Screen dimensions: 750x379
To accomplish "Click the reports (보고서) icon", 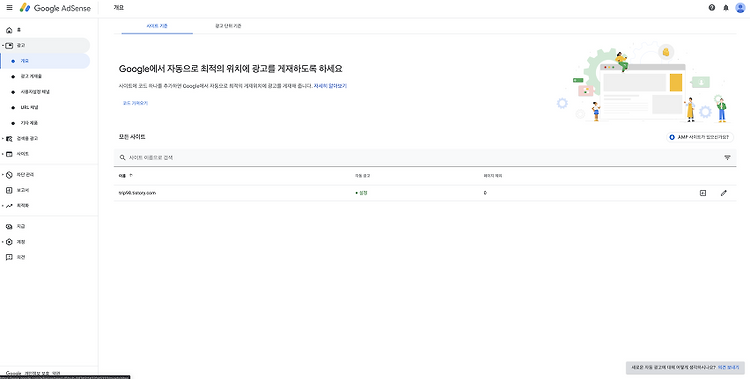I will 9,190.
